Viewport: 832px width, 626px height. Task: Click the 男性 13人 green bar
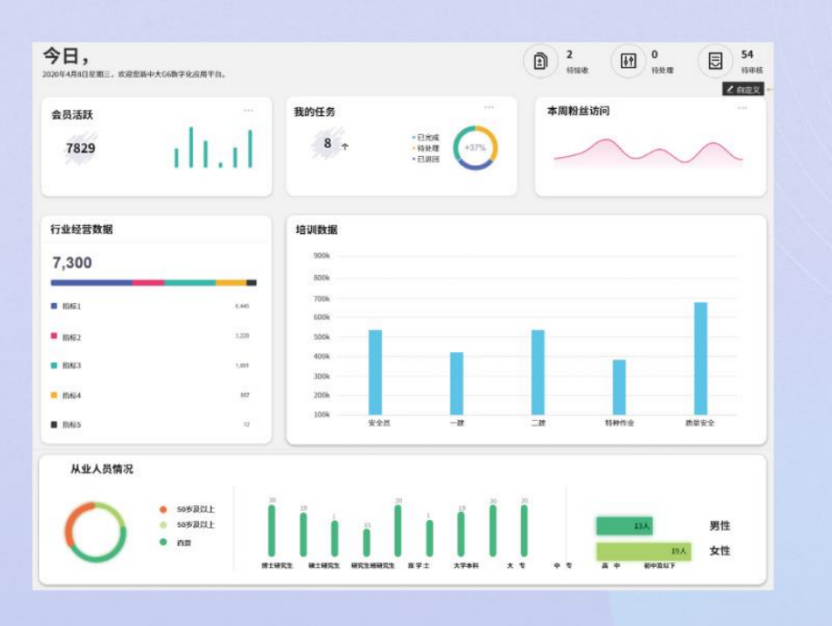coord(624,526)
